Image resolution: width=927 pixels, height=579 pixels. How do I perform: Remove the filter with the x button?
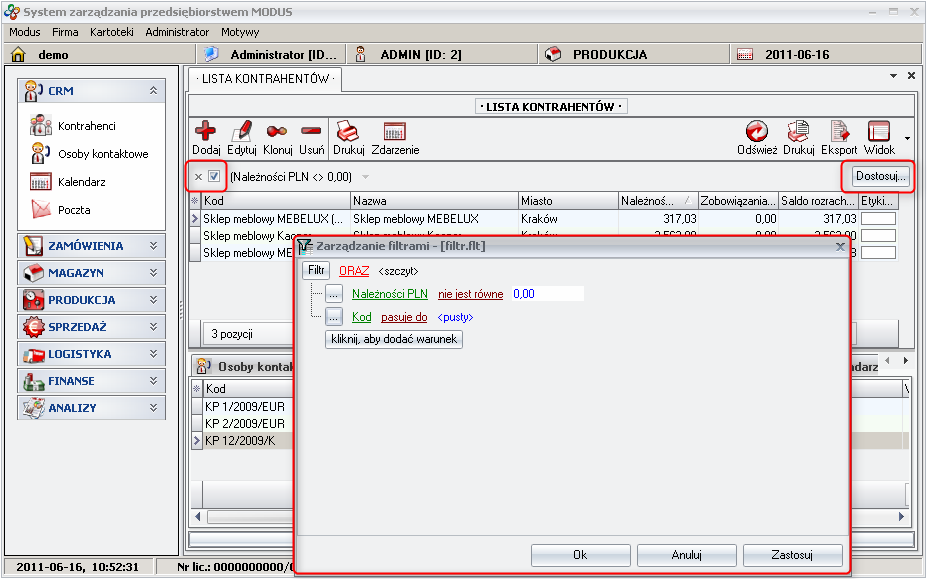198,177
